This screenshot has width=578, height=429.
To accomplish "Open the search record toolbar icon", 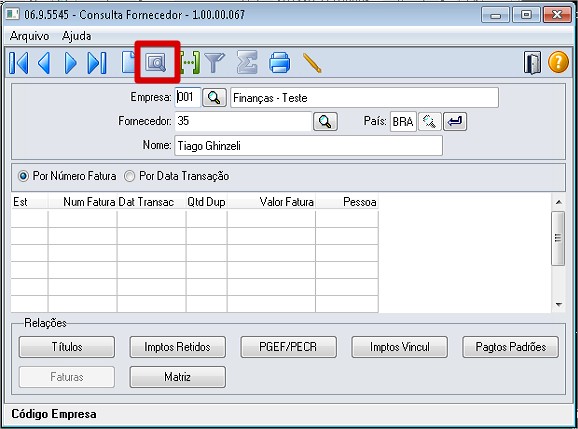I will click(156, 63).
